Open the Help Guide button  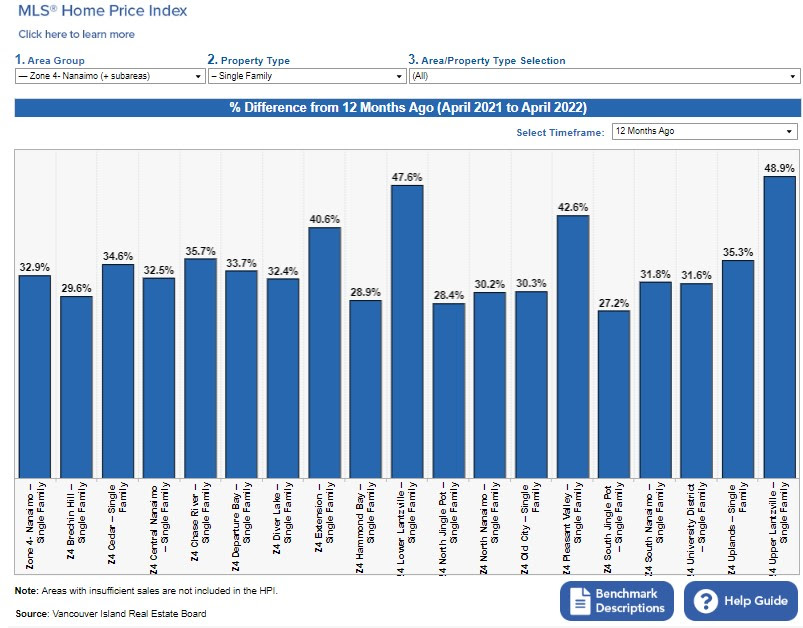coord(740,601)
